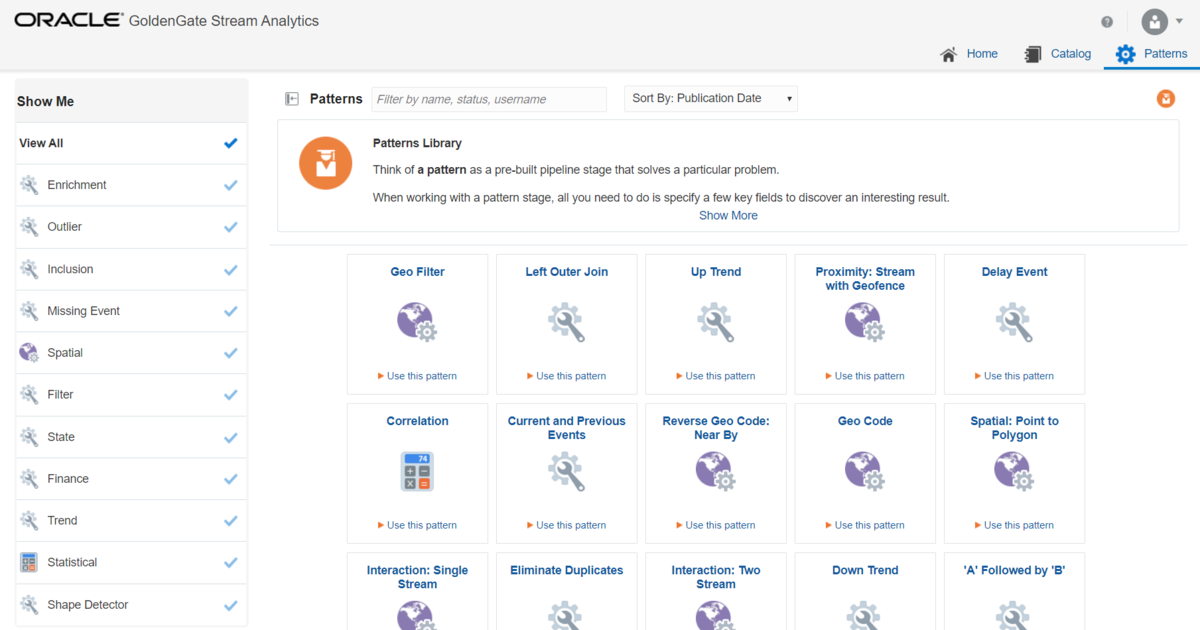Screen dimensions: 1200x630
Task: Open the Correlation pattern title
Action: coord(418,421)
